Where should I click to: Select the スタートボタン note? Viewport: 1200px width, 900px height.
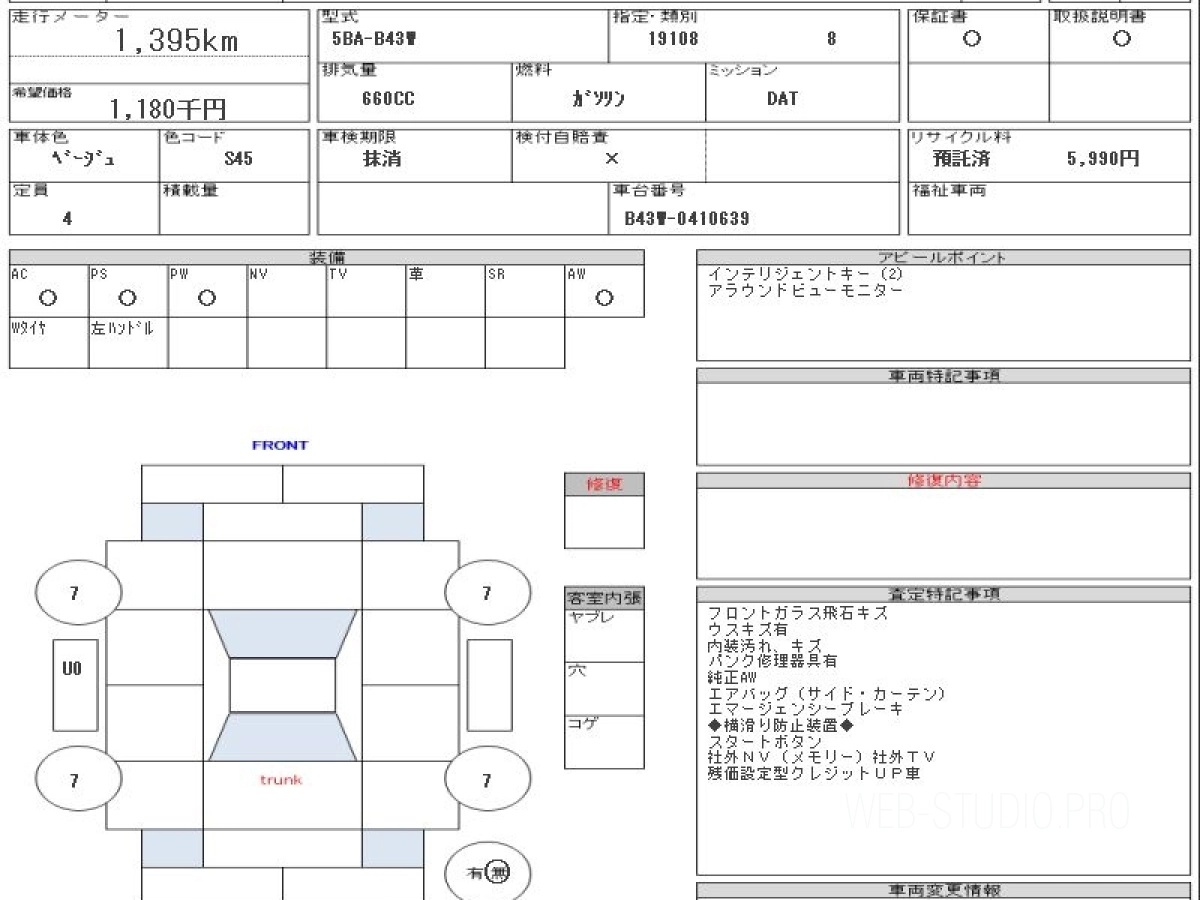(764, 741)
